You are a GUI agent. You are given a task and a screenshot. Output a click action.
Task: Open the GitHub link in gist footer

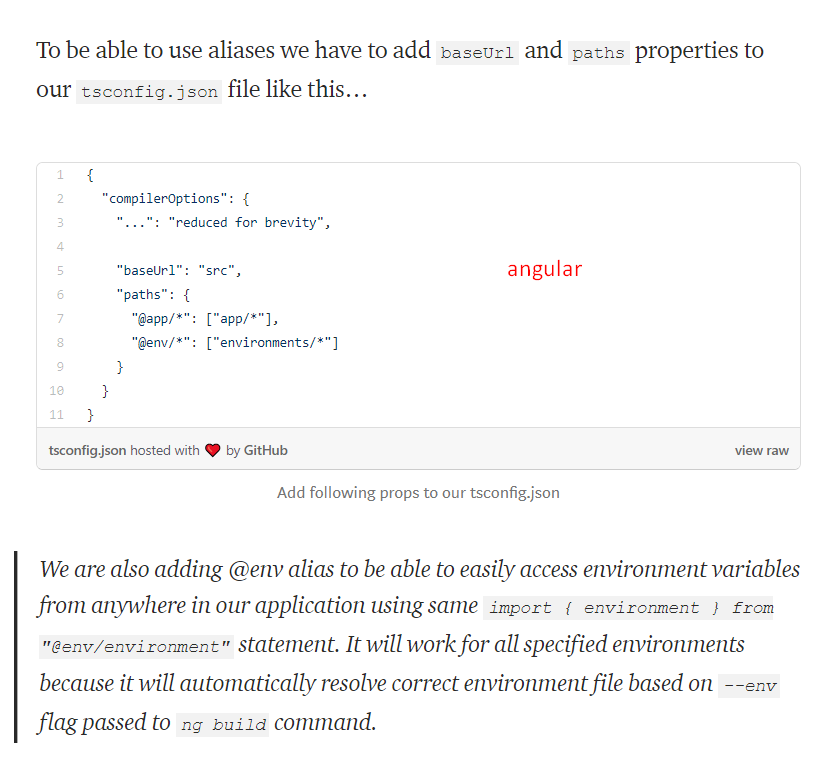click(265, 451)
